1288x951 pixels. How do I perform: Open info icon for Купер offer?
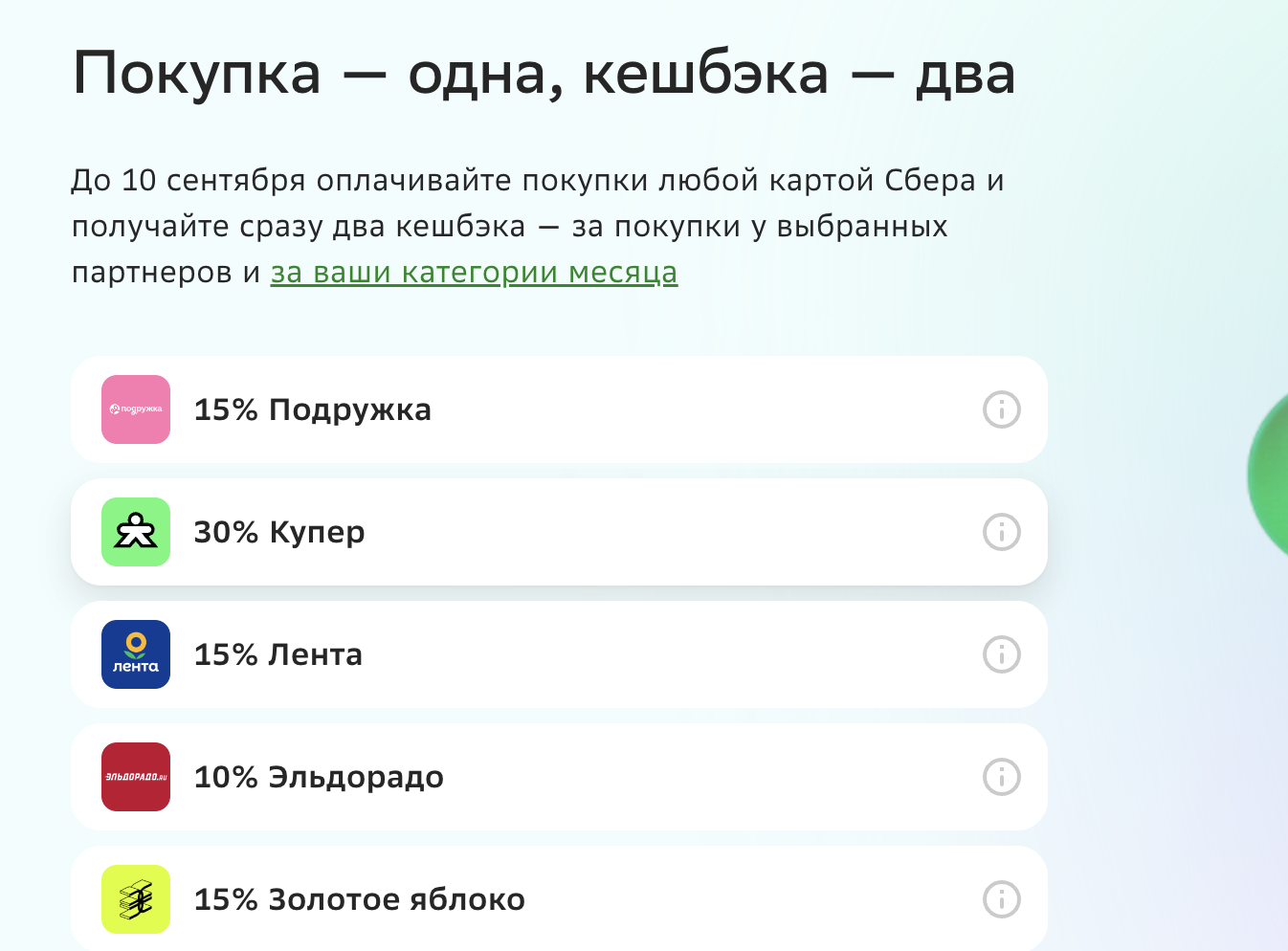(x=1002, y=532)
